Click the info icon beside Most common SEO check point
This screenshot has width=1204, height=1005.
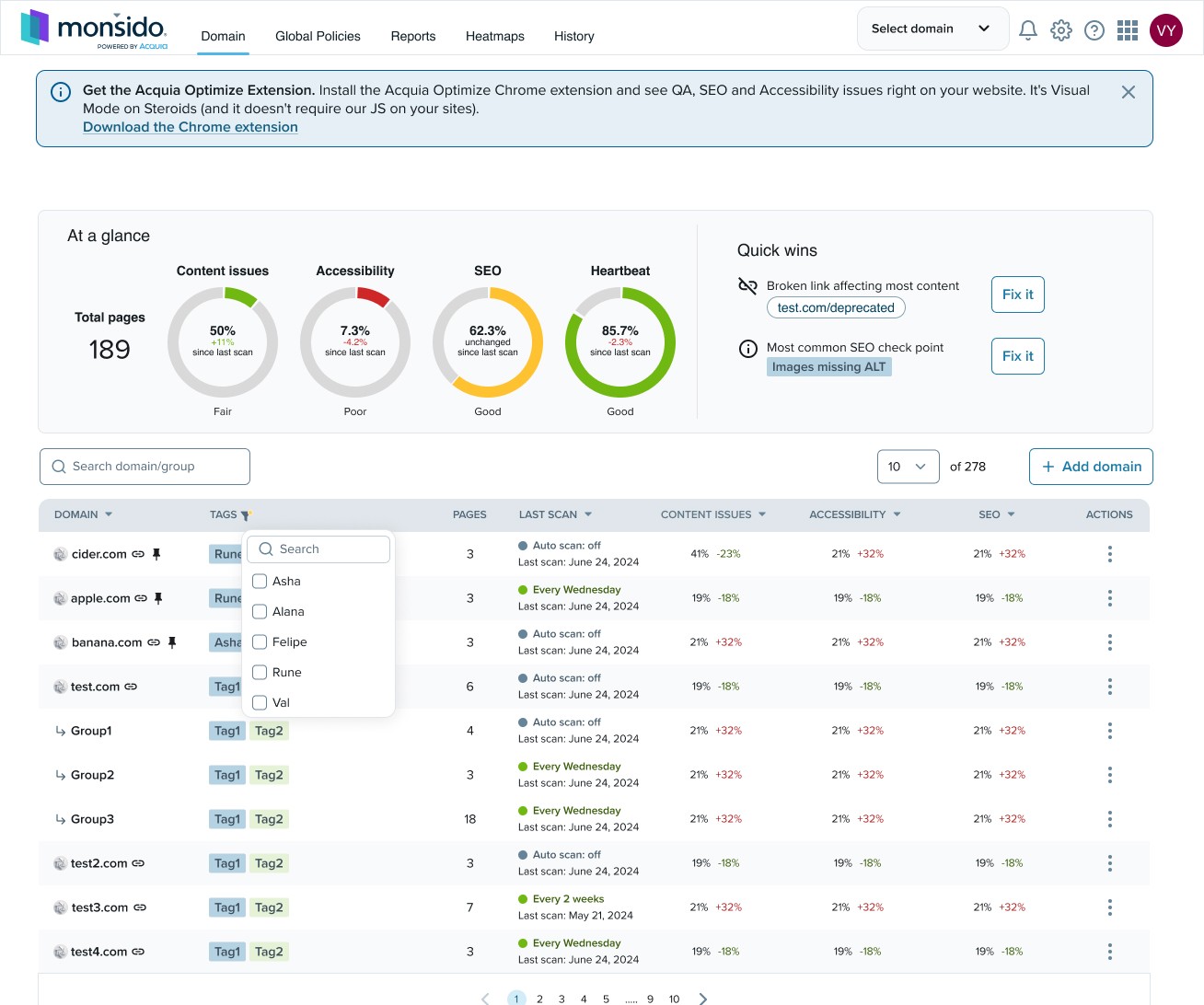click(748, 349)
